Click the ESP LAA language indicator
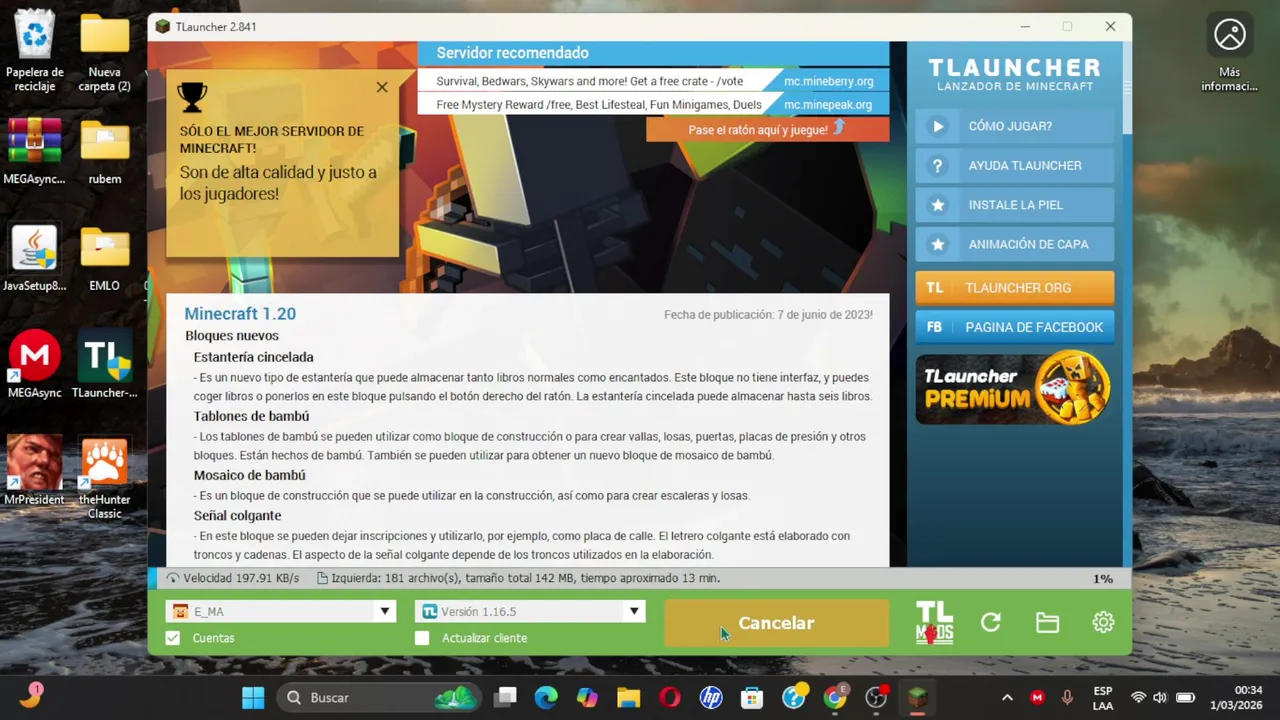Viewport: 1280px width, 720px height. pos(1103,698)
